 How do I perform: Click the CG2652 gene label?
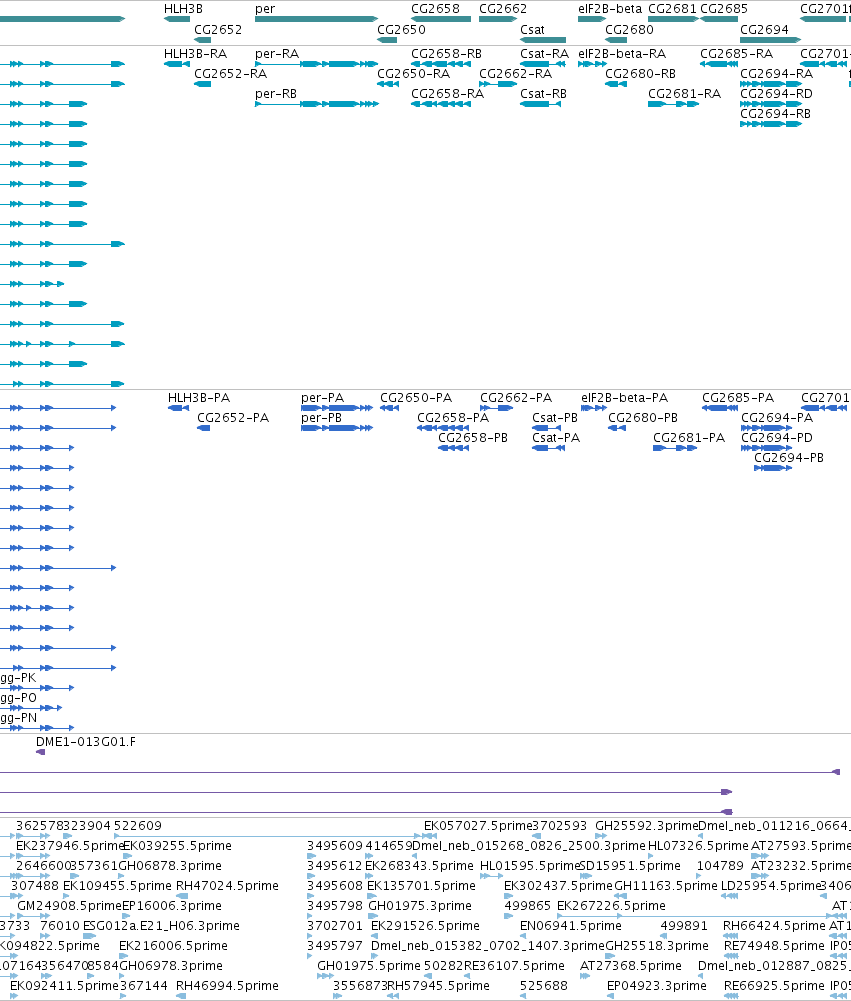click(x=218, y=29)
